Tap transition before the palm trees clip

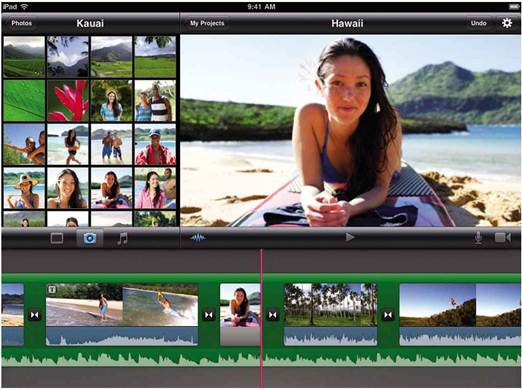272,315
